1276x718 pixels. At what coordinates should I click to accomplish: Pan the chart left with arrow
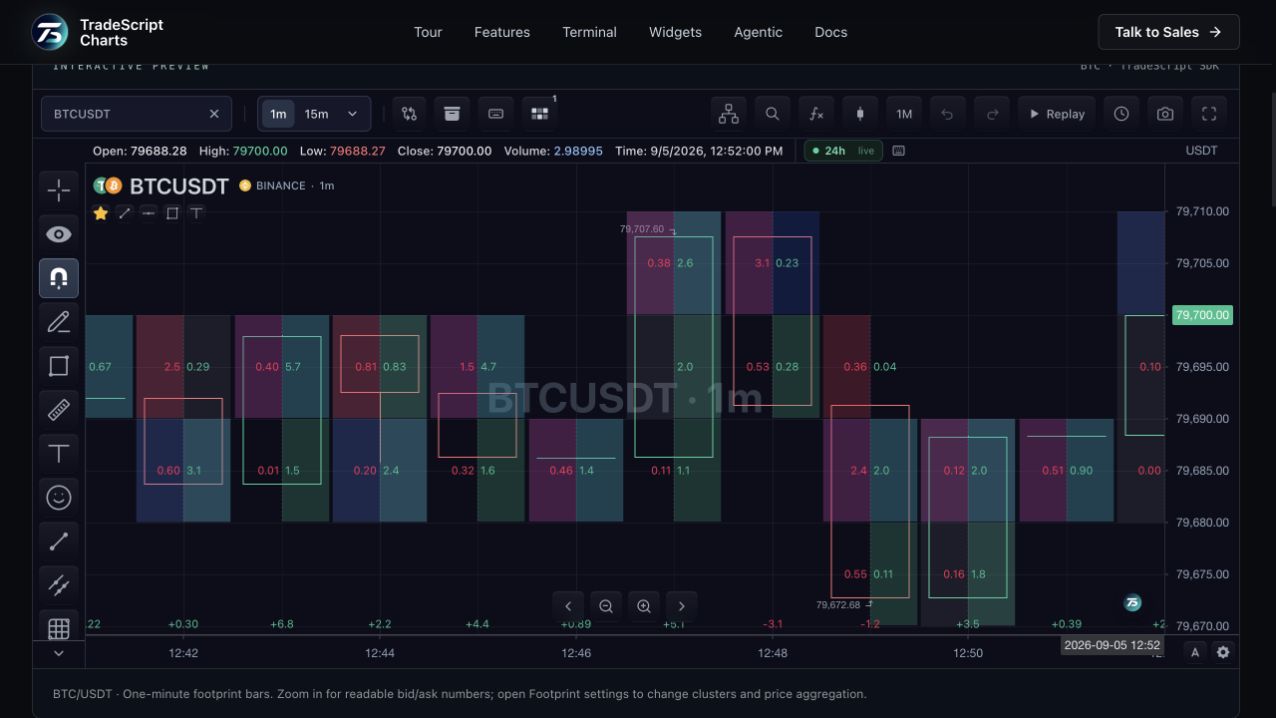point(568,606)
